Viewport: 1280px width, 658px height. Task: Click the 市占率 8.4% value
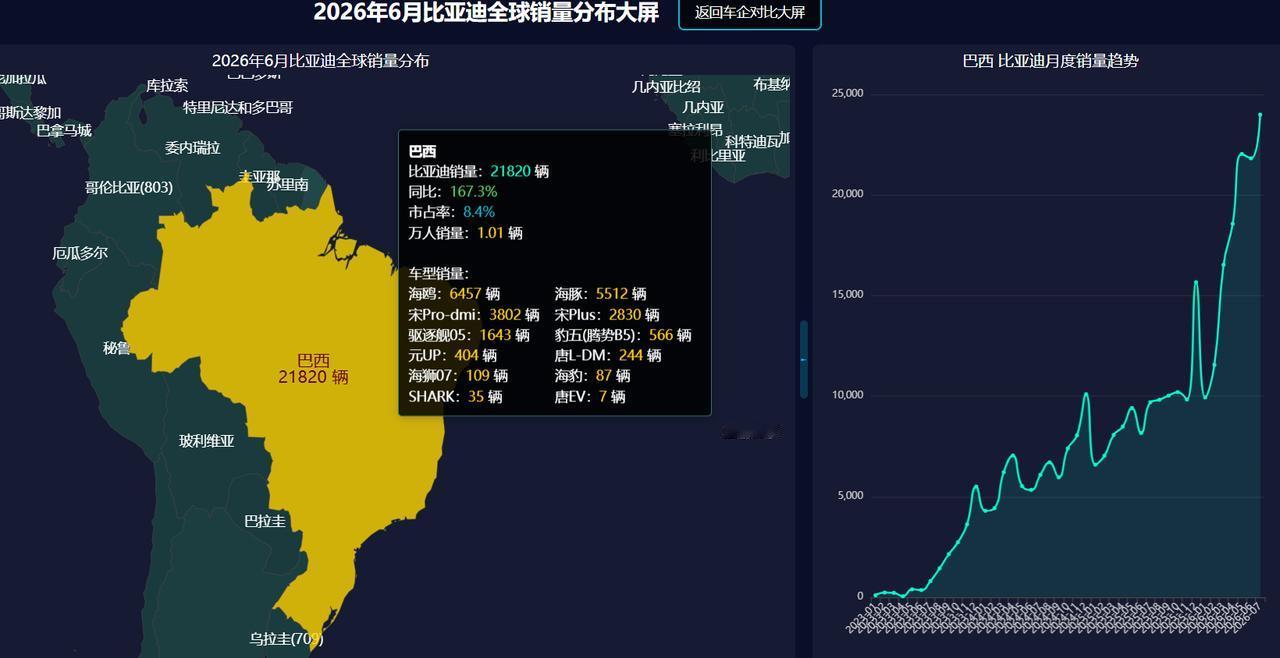479,212
